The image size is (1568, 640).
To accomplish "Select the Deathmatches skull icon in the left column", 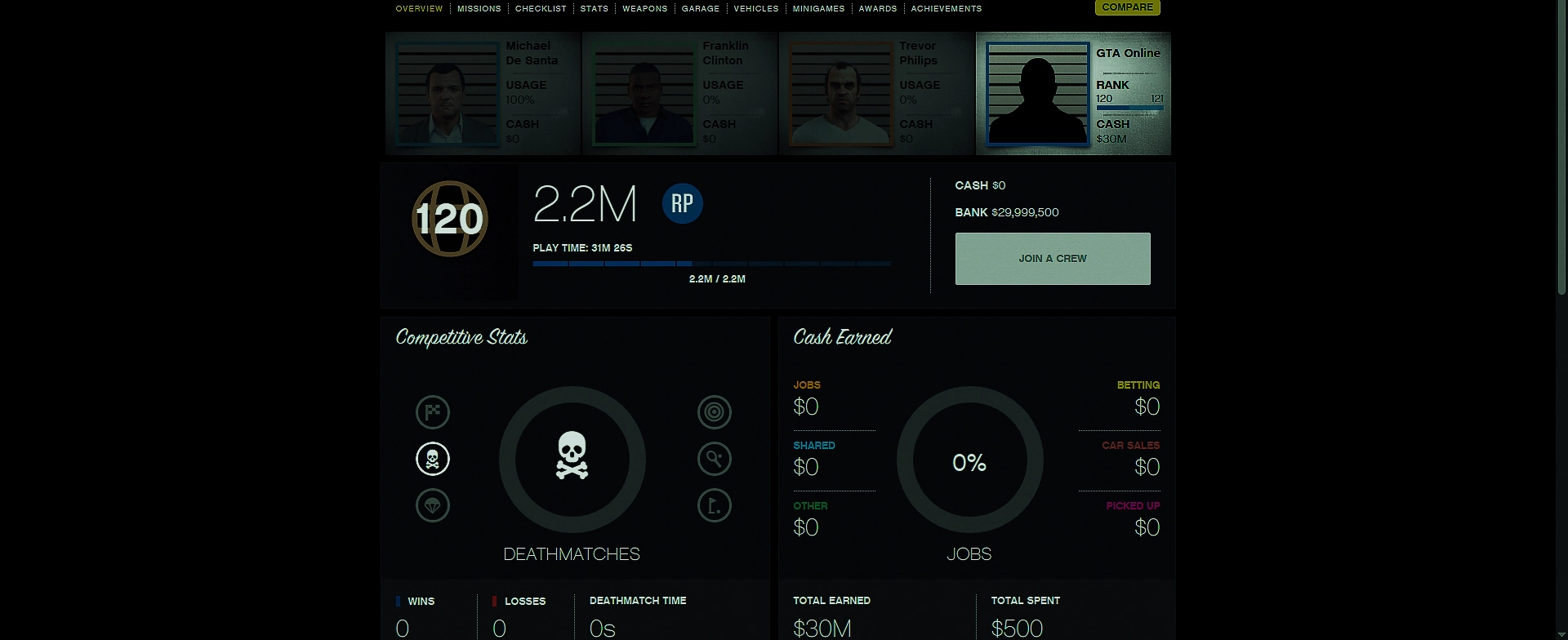I will point(433,459).
